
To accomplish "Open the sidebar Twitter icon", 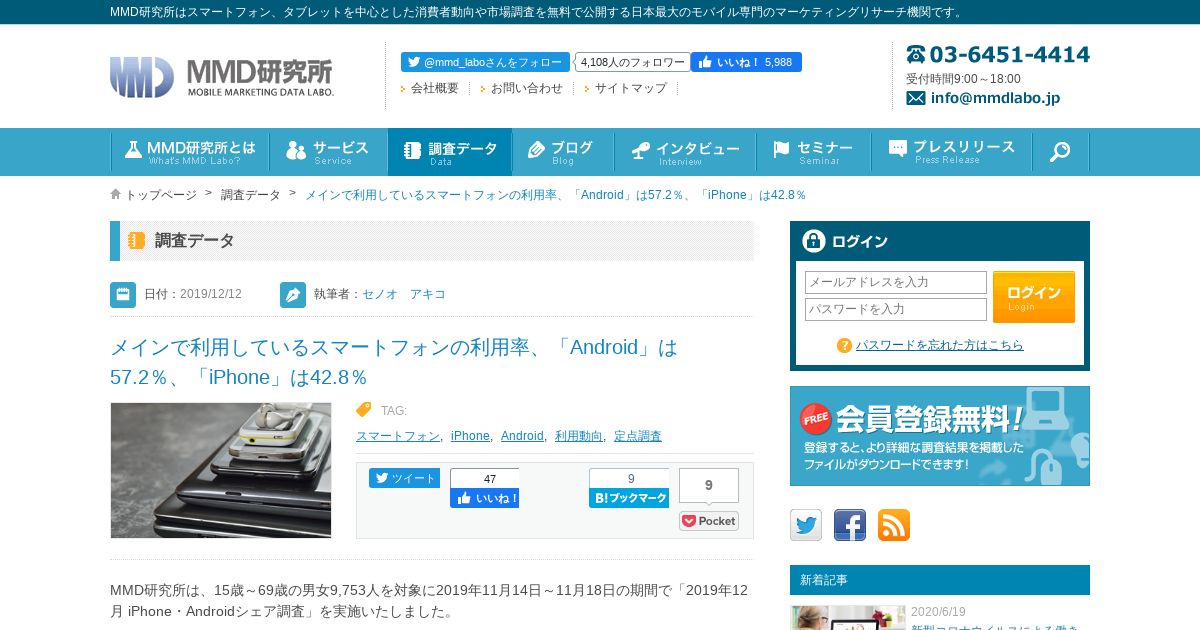I will click(x=806, y=525).
